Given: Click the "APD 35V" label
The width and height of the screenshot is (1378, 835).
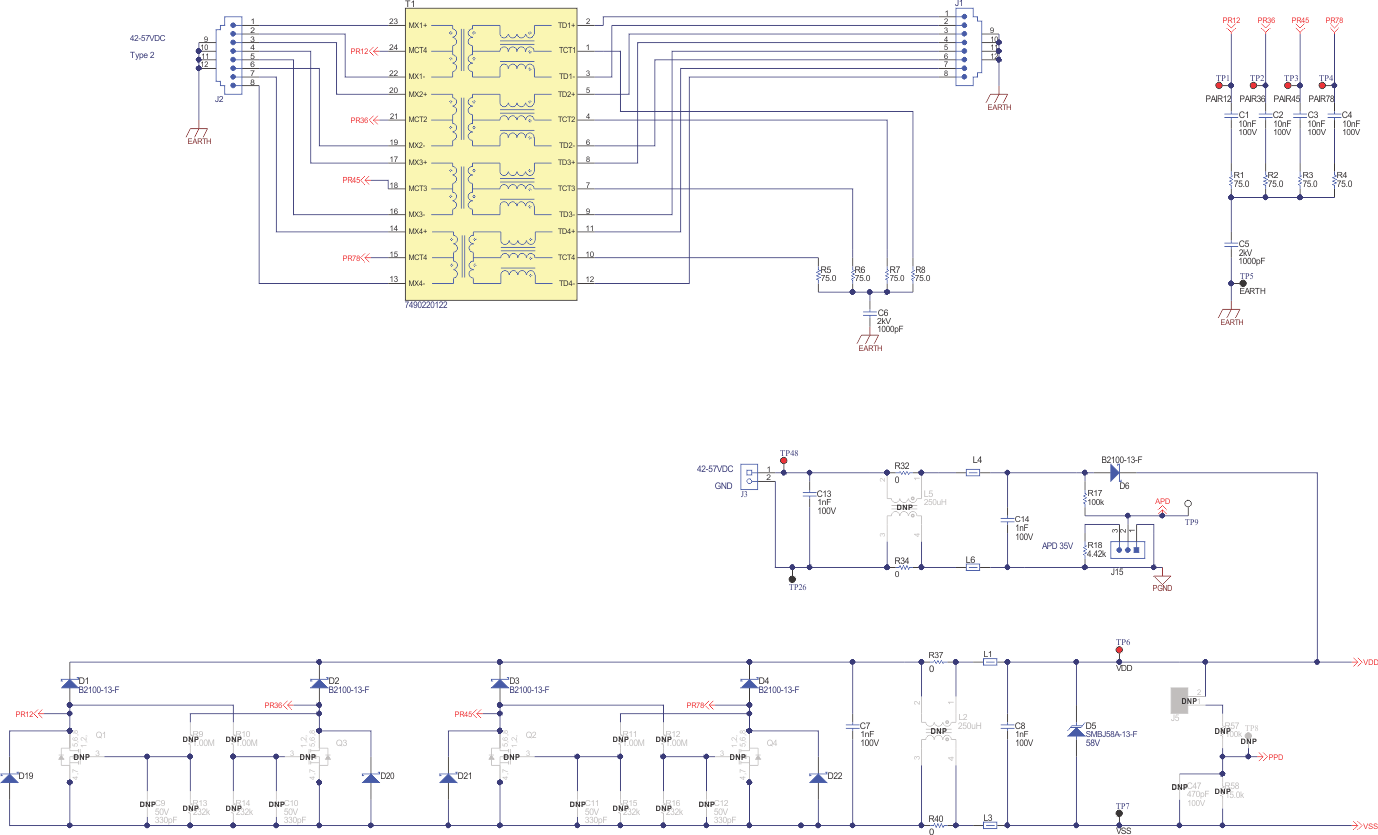Looking at the screenshot, I should tap(1058, 547).
